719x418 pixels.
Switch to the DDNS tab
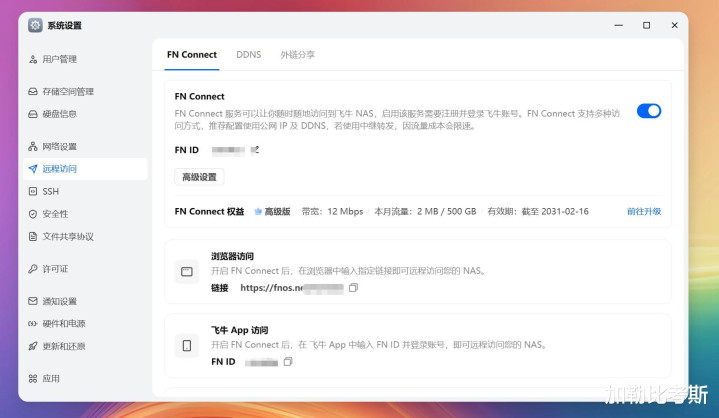pyautogui.click(x=249, y=55)
